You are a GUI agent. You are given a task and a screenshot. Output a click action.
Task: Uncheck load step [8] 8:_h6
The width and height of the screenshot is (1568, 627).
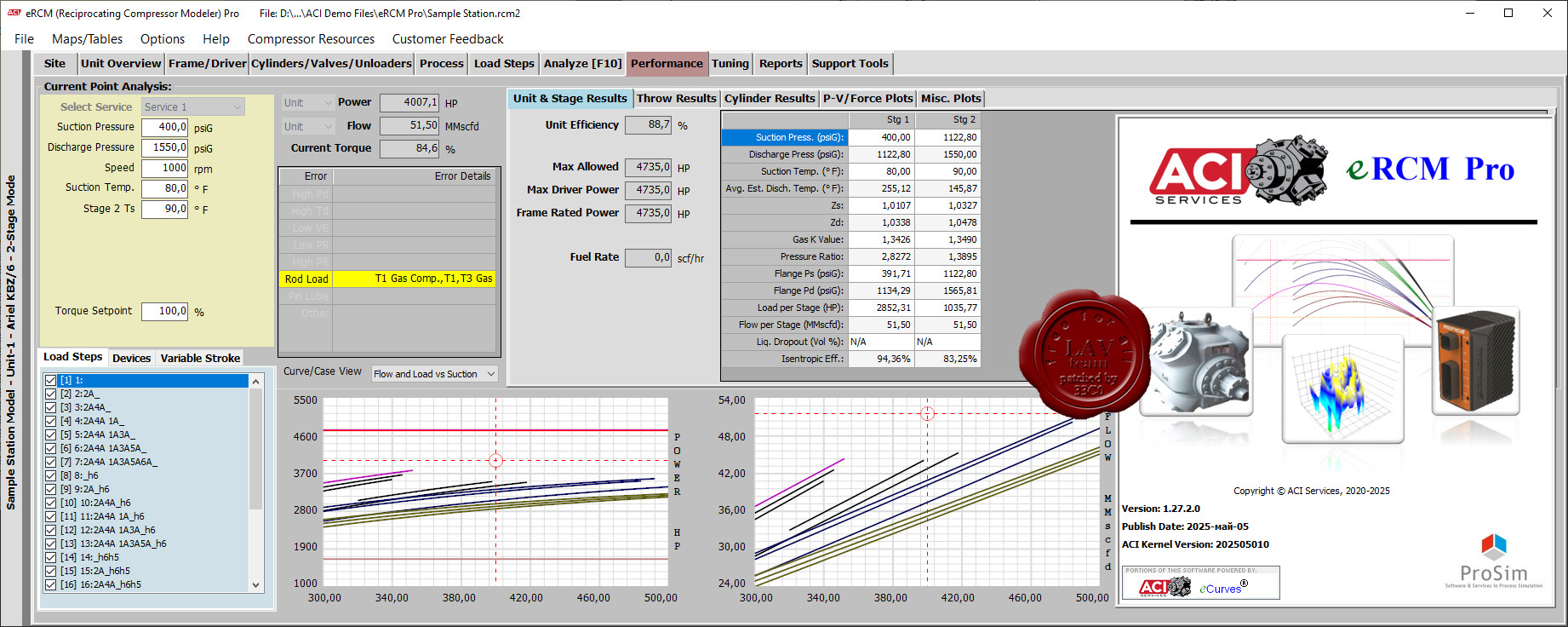coord(51,475)
